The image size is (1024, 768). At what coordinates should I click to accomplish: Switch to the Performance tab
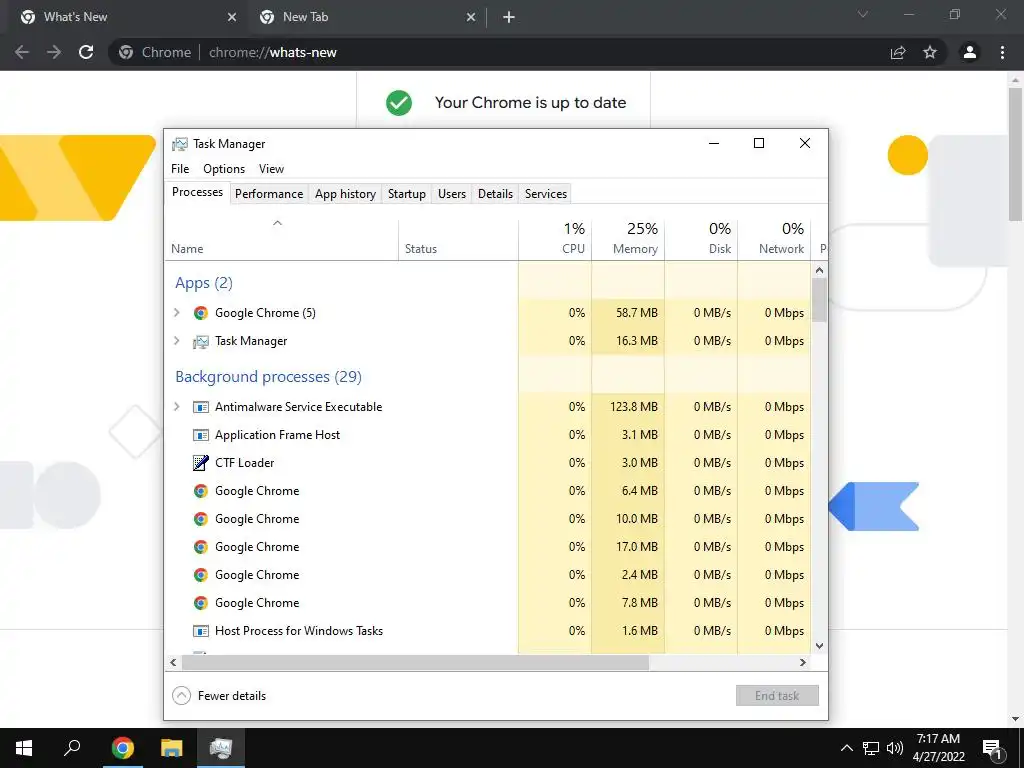coord(269,194)
